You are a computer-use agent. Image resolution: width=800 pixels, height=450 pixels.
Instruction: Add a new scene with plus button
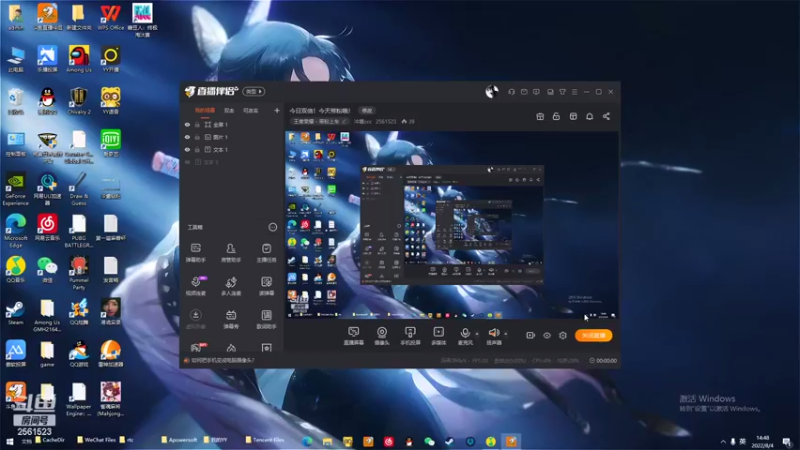pyautogui.click(x=277, y=110)
